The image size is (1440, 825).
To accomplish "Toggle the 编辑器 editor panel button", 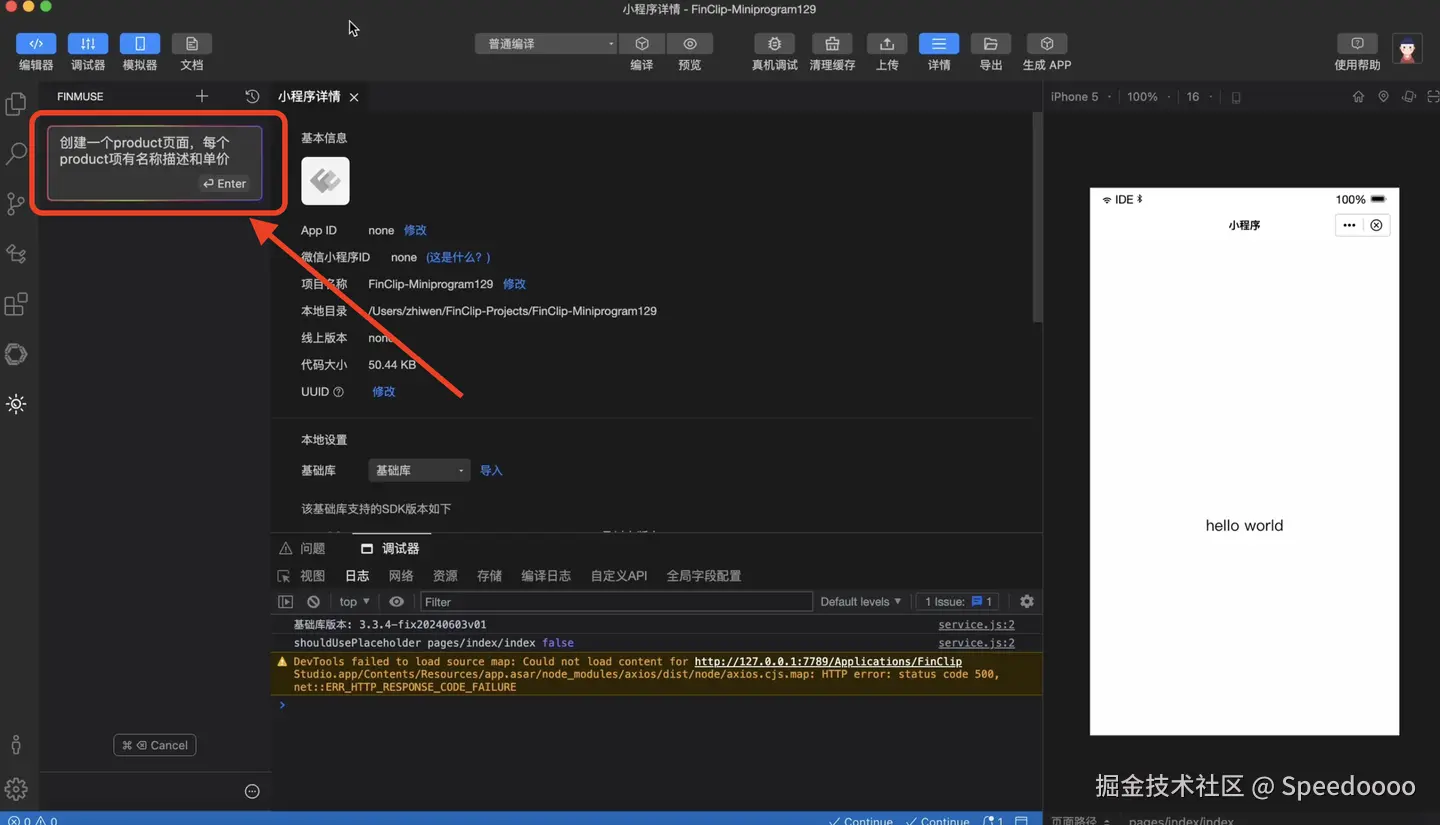I will point(36,44).
